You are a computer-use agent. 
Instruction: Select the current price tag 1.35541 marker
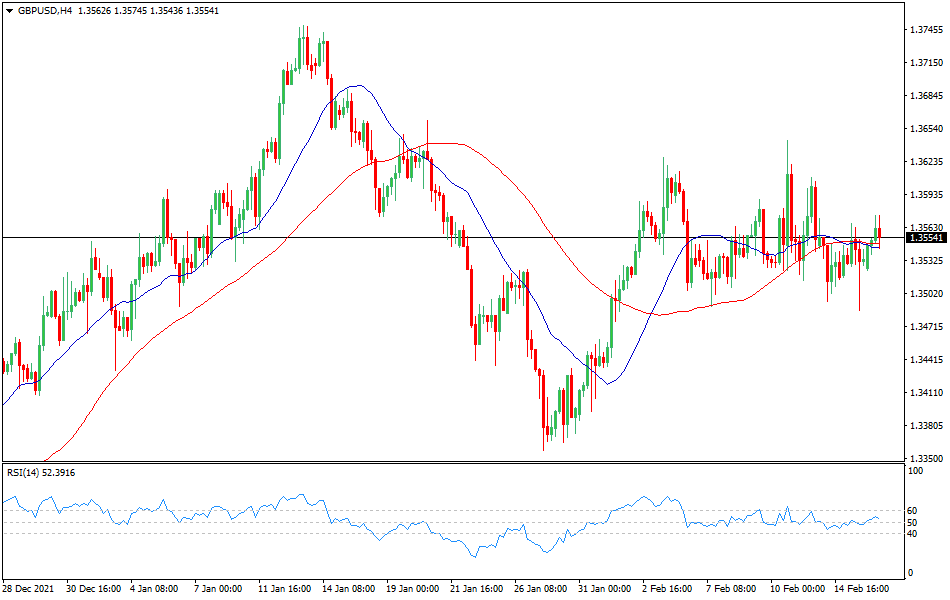tap(926, 236)
